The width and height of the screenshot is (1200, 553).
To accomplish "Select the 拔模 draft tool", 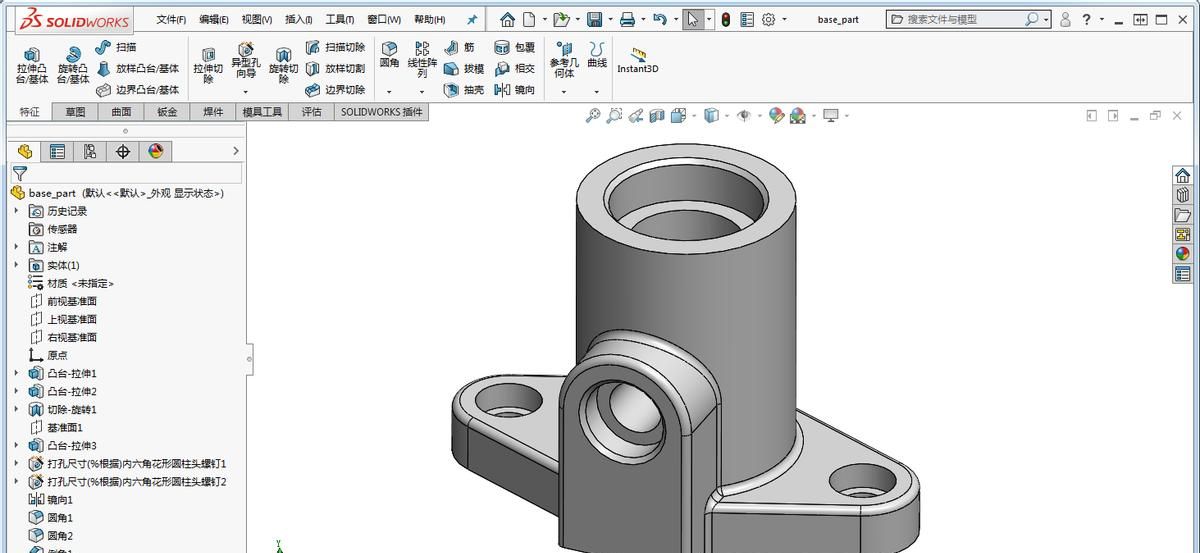I will click(x=464, y=68).
